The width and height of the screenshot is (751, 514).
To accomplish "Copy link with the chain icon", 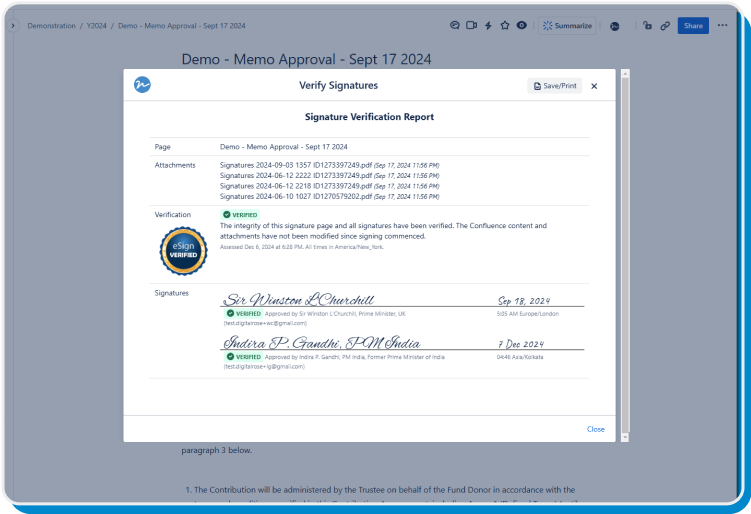I will (665, 26).
